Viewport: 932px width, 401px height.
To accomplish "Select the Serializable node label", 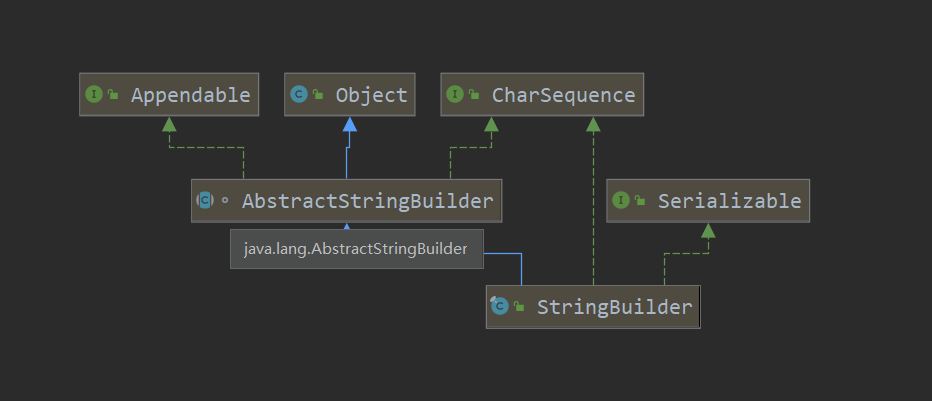I will (729, 200).
